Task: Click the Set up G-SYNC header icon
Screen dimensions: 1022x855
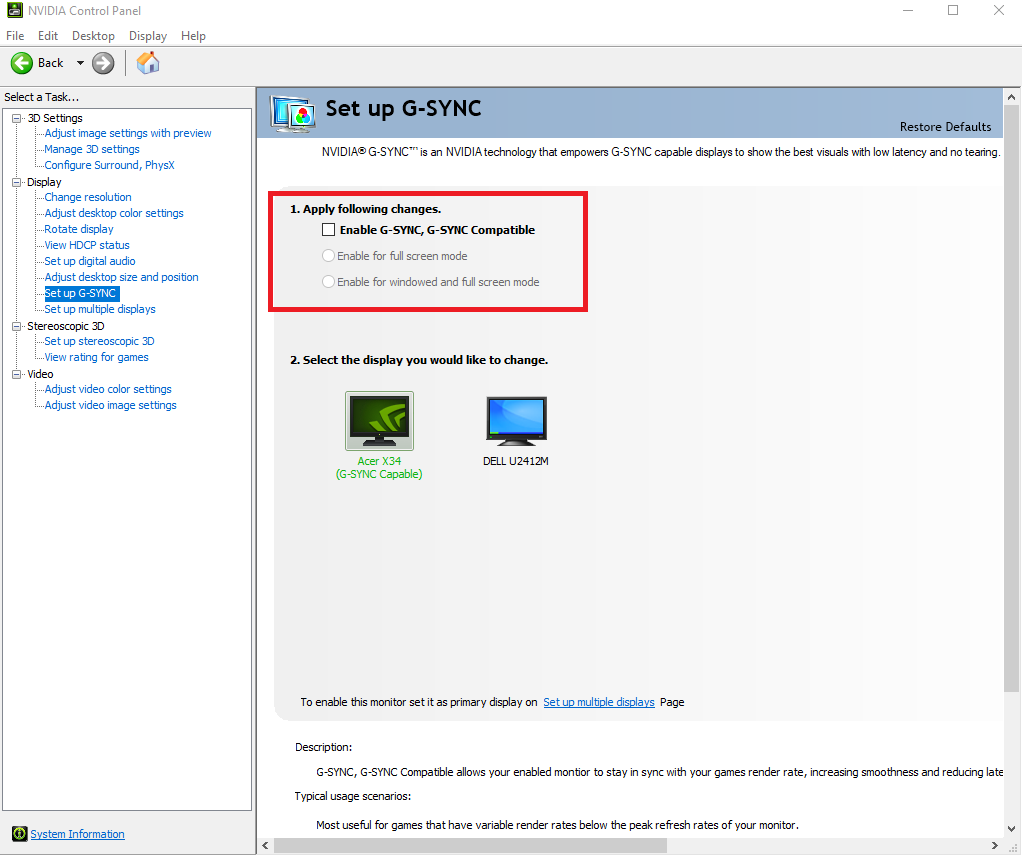Action: coord(293,114)
